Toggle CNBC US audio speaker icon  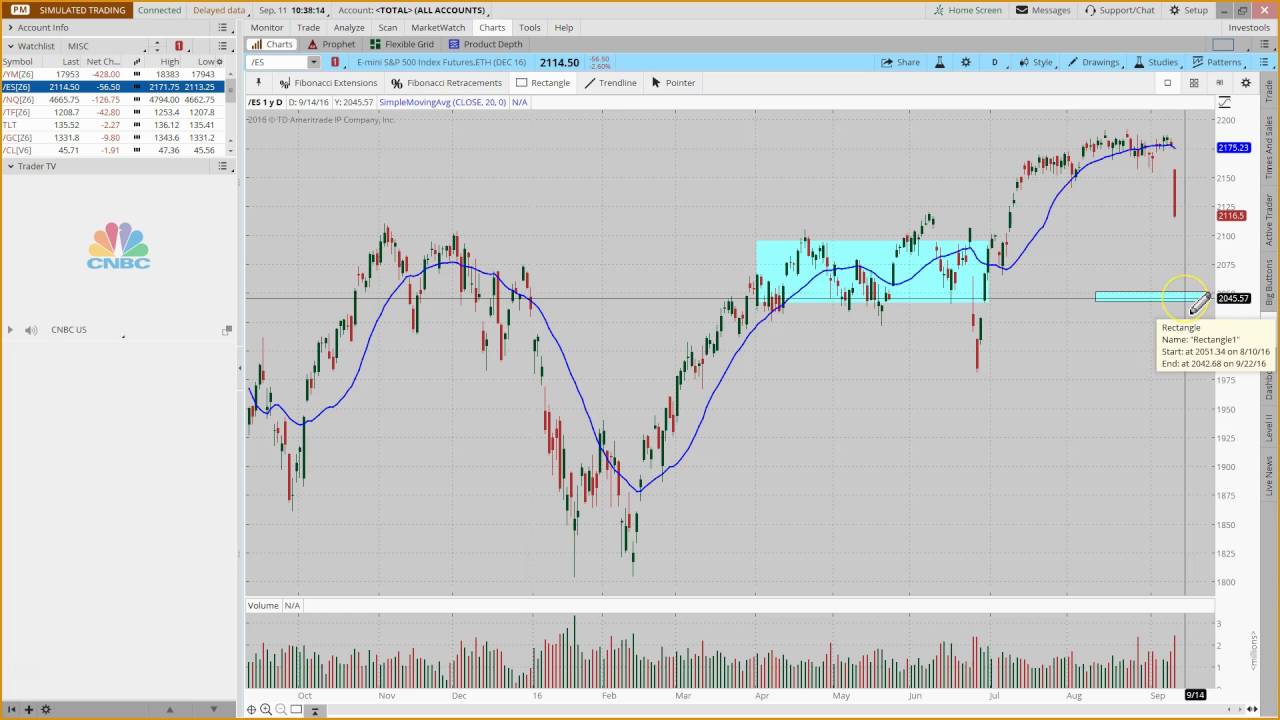[31, 330]
